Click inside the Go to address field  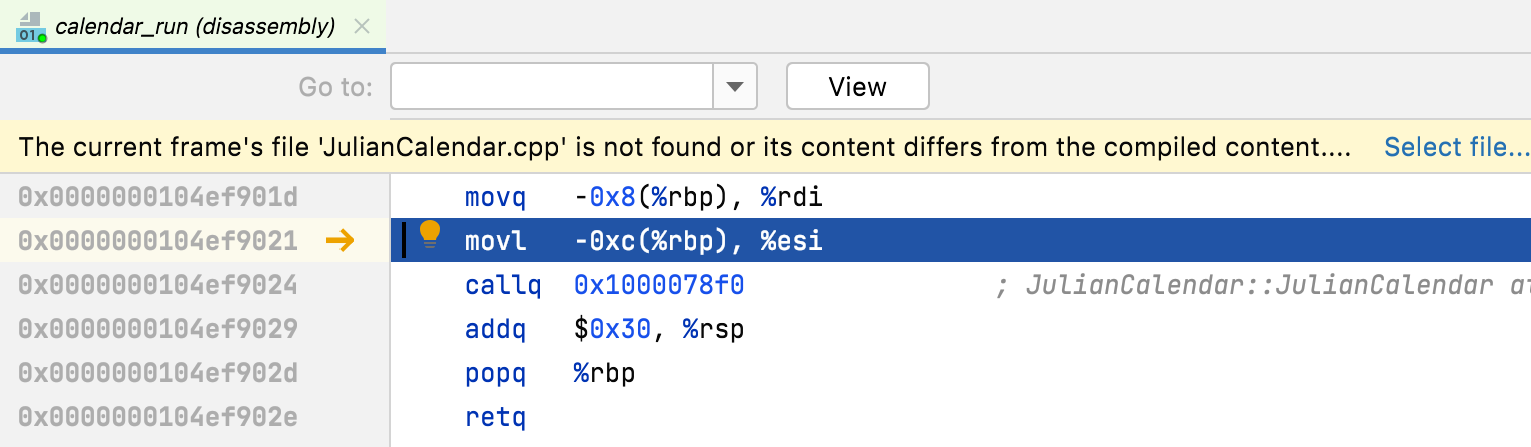click(x=551, y=87)
